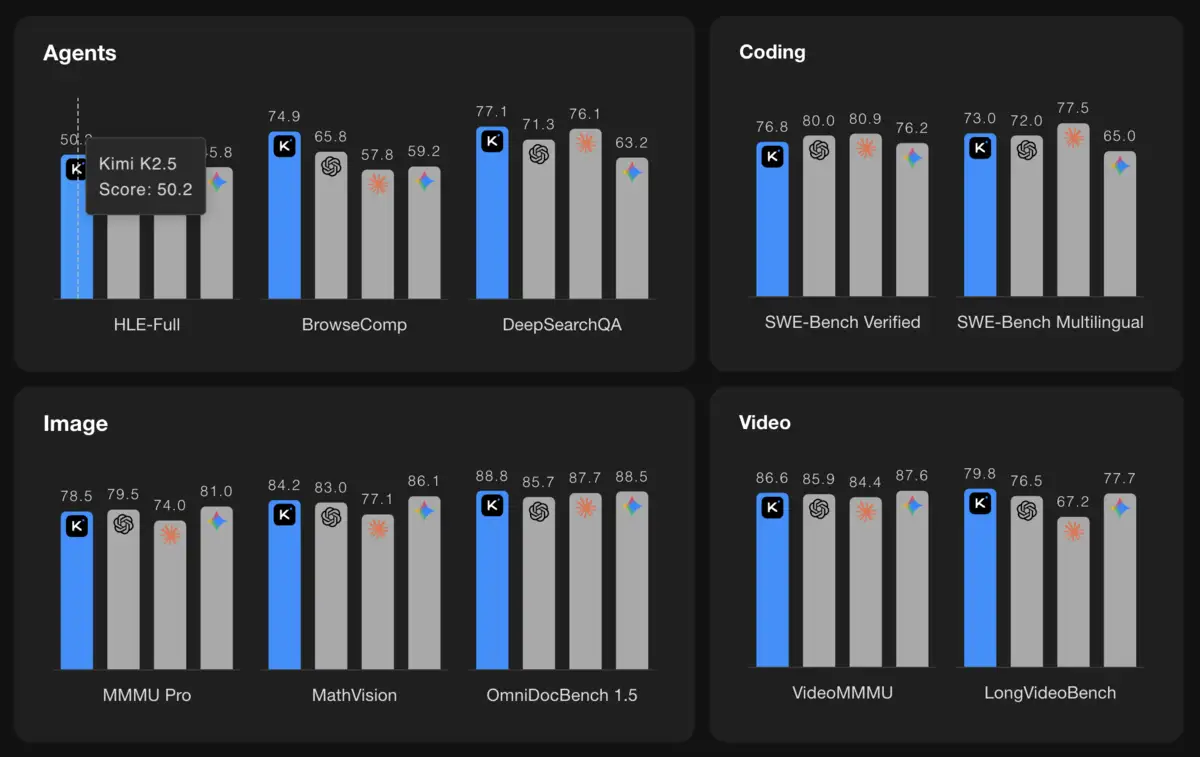Click the 77.5 score in SWE-Bench Multilingual
Image resolution: width=1200 pixels, height=757 pixels.
[1073, 108]
